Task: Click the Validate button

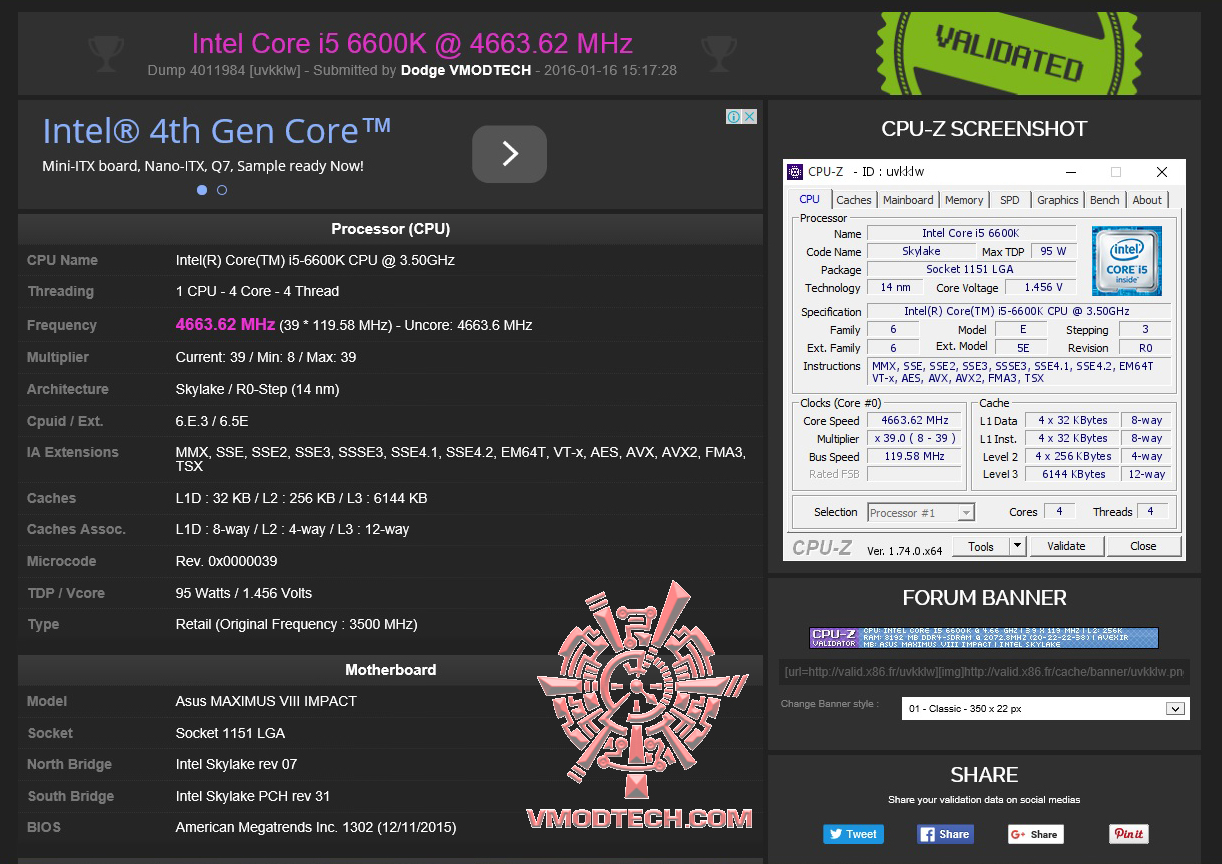Action: click(1066, 546)
